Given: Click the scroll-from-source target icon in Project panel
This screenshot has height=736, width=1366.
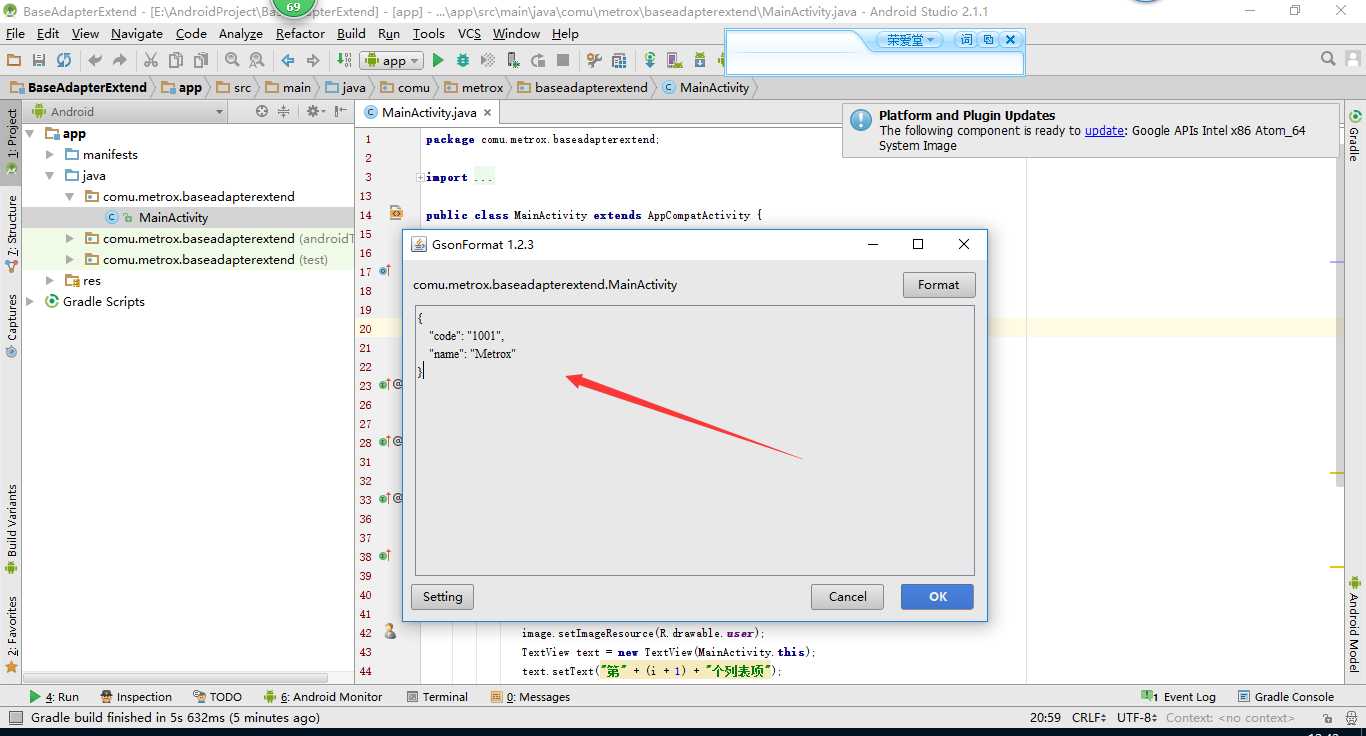Looking at the screenshot, I should [262, 111].
